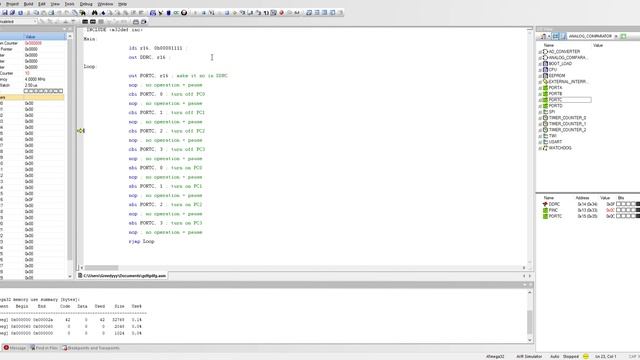Toggle the fourth bit box in the PORTC row
640x360 pixels.
point(633,216)
